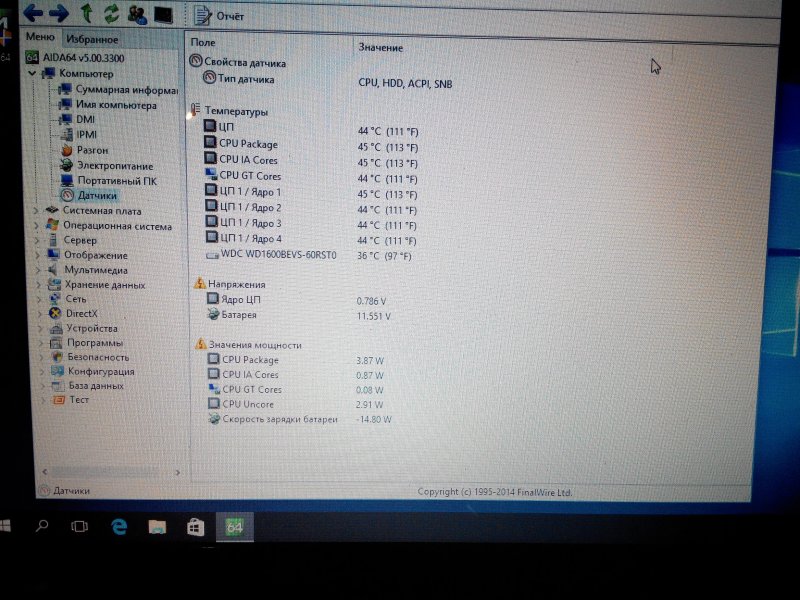Select the Системная плата motherboard icon

point(52,211)
